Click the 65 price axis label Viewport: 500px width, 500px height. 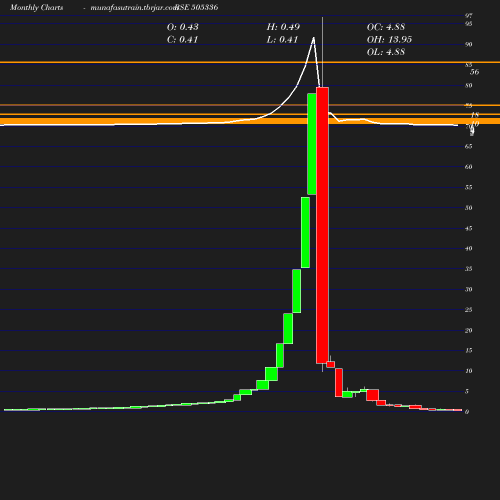[x=469, y=146]
